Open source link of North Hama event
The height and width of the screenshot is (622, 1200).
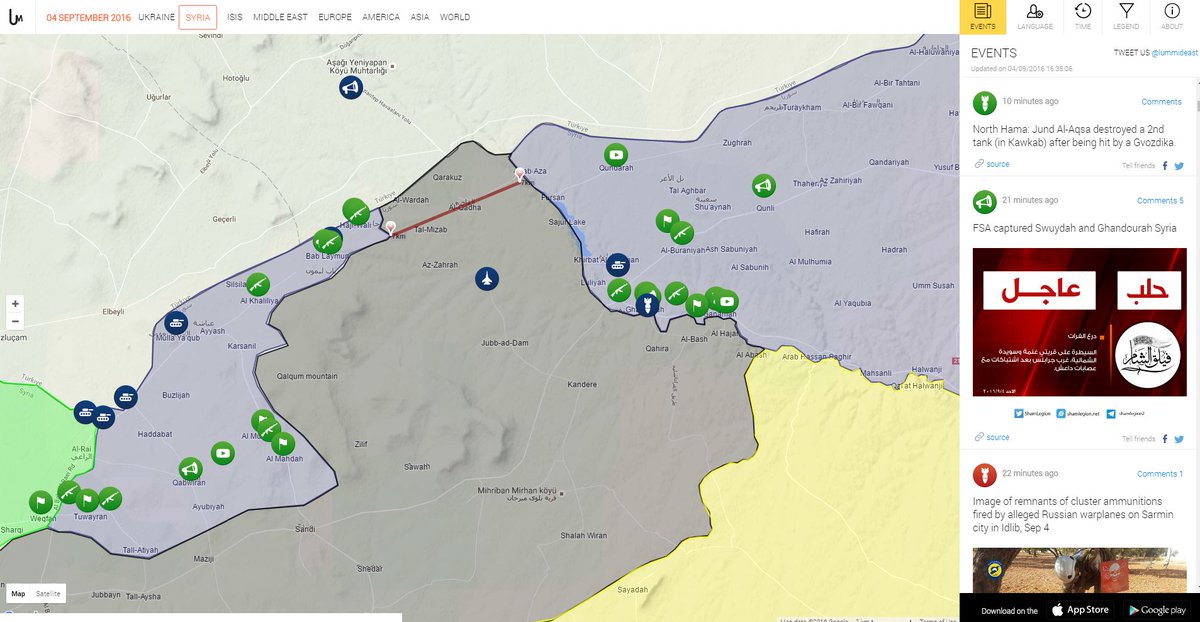tap(991, 164)
